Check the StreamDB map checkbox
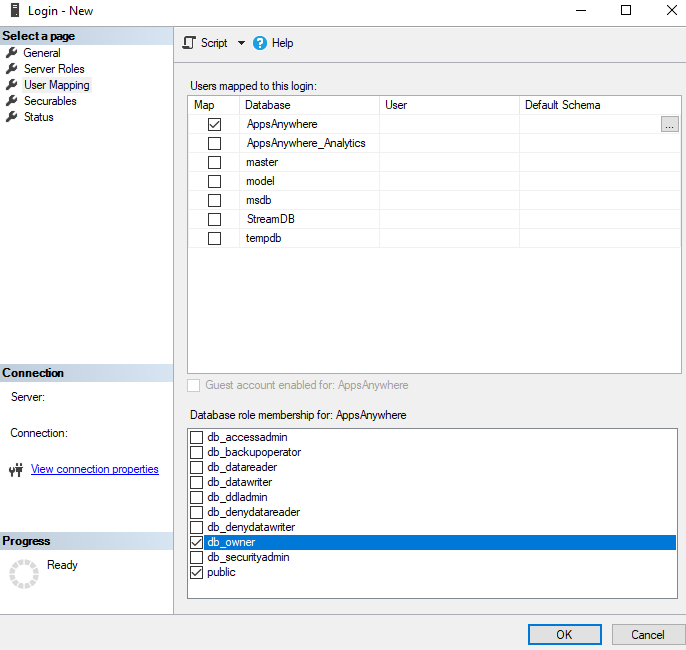The height and width of the screenshot is (650, 686). [214, 219]
